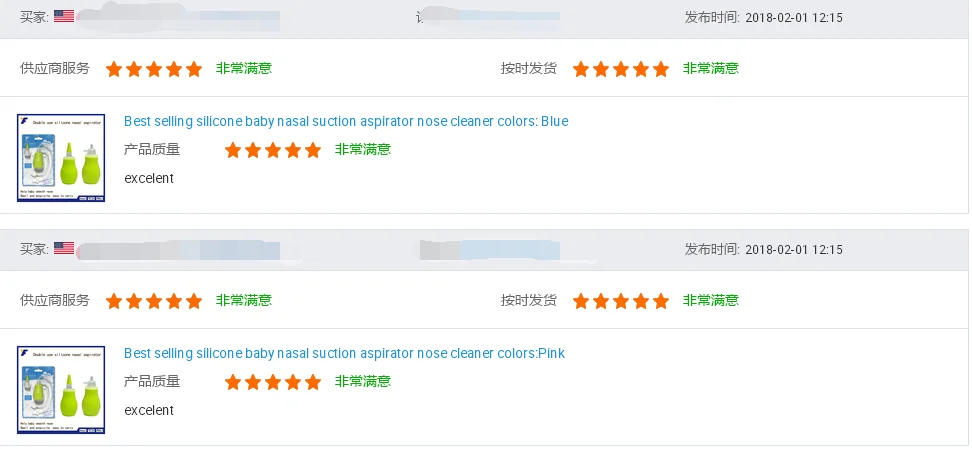Image resolution: width=972 pixels, height=449 pixels.
Task: Click the Blue aspirator product thumbnail
Action: [x=61, y=158]
